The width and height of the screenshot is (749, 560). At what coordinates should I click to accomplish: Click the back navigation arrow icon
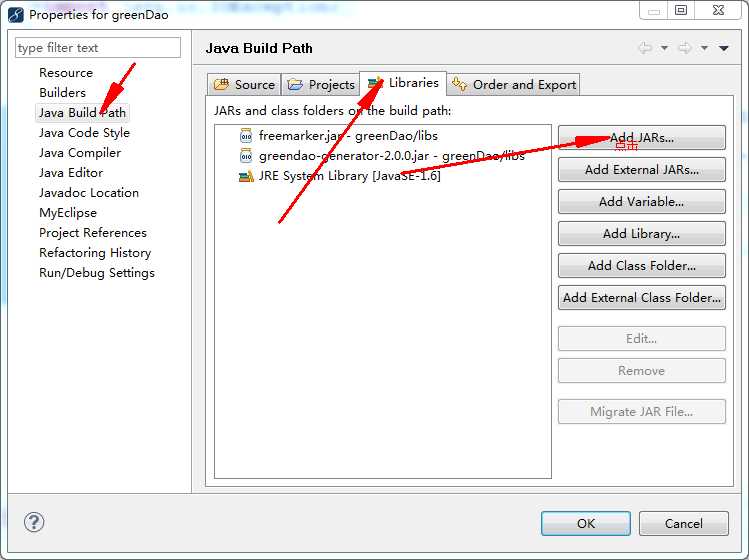(645, 48)
